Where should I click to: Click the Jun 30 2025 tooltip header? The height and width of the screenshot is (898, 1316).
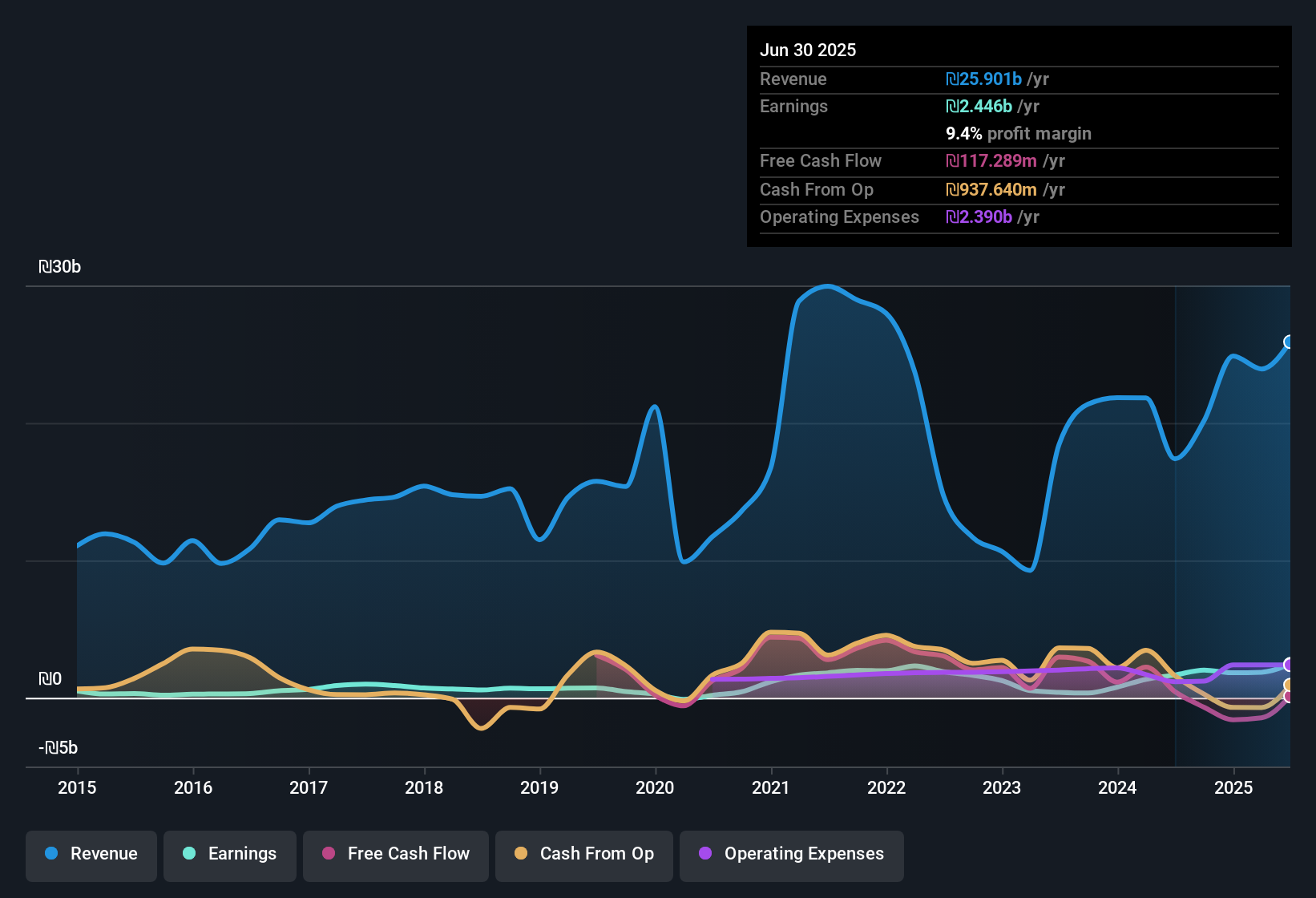pyautogui.click(x=808, y=50)
